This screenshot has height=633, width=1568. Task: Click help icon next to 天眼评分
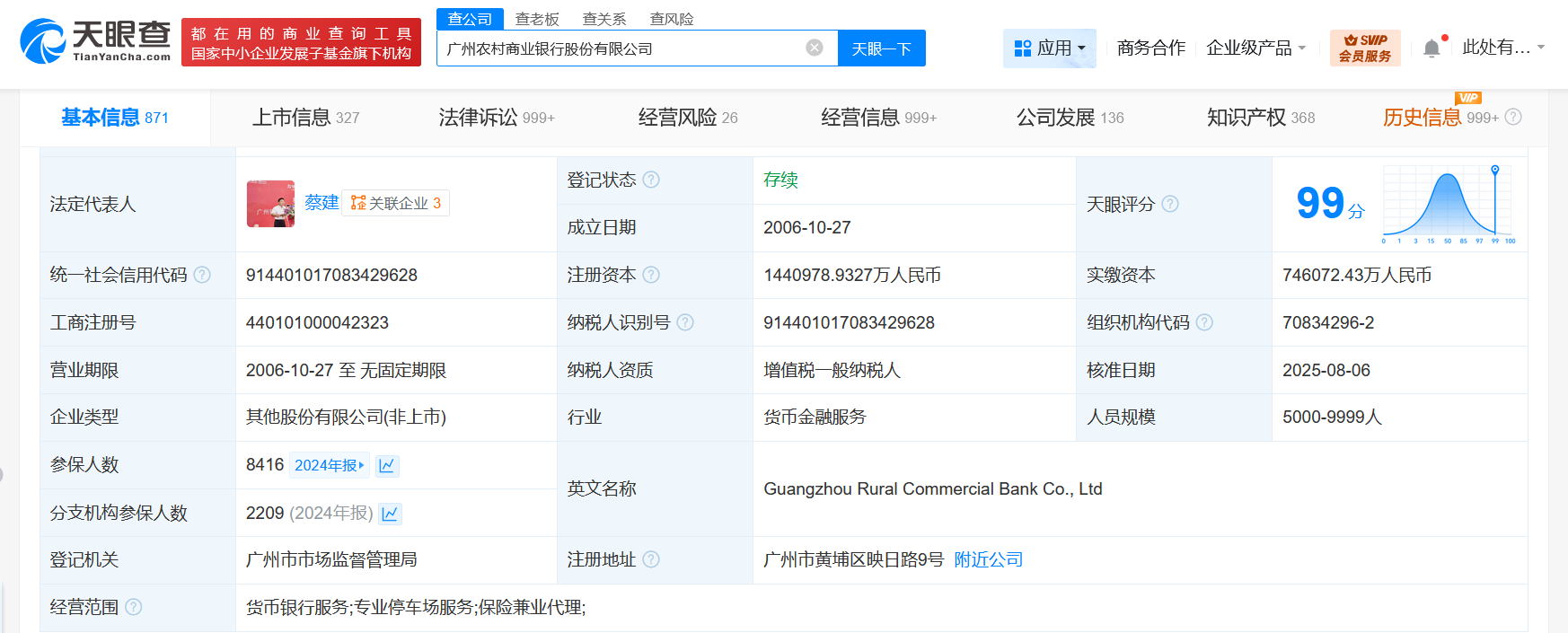(x=1170, y=204)
